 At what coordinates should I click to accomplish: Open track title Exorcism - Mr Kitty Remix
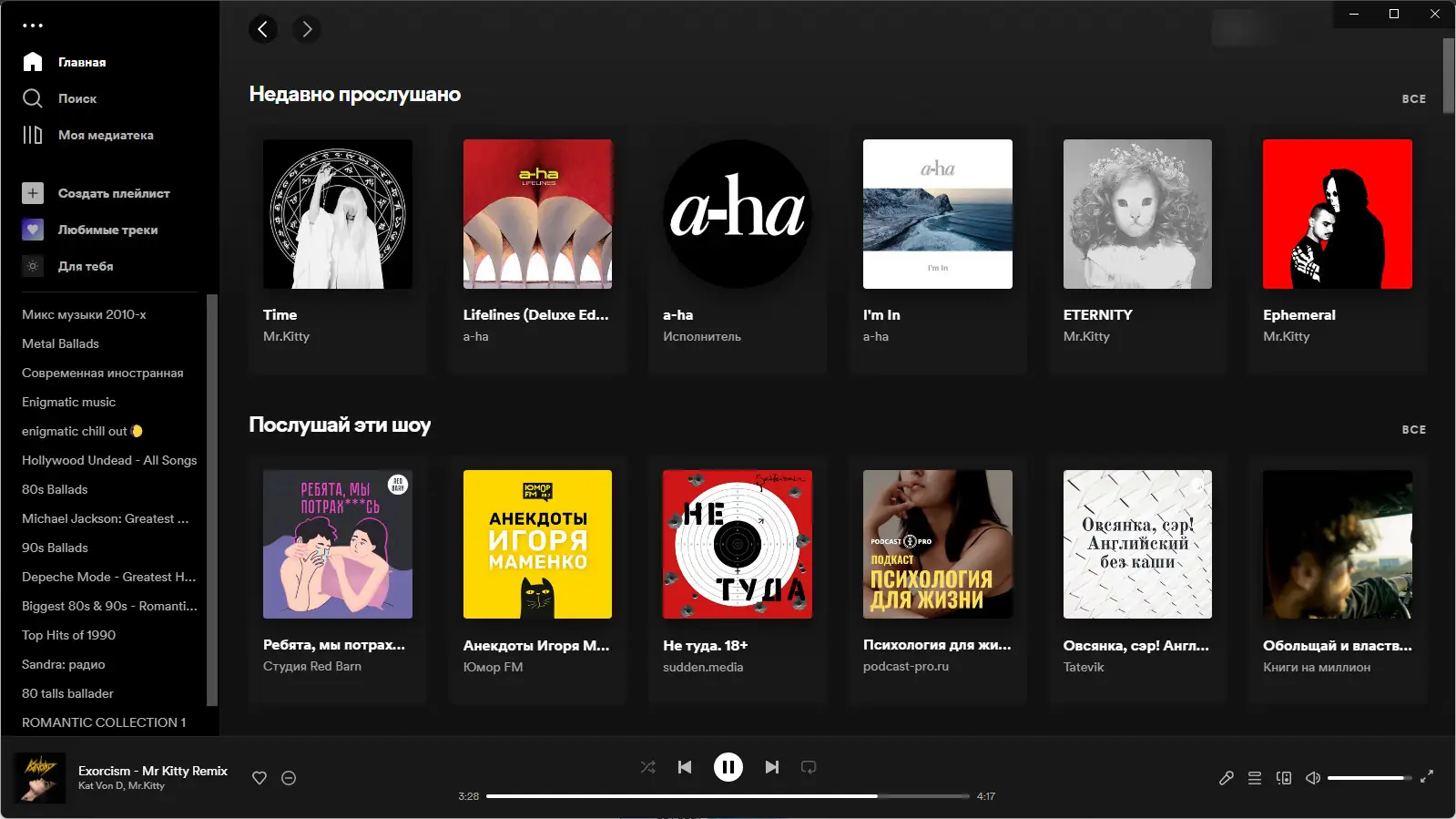click(x=153, y=771)
